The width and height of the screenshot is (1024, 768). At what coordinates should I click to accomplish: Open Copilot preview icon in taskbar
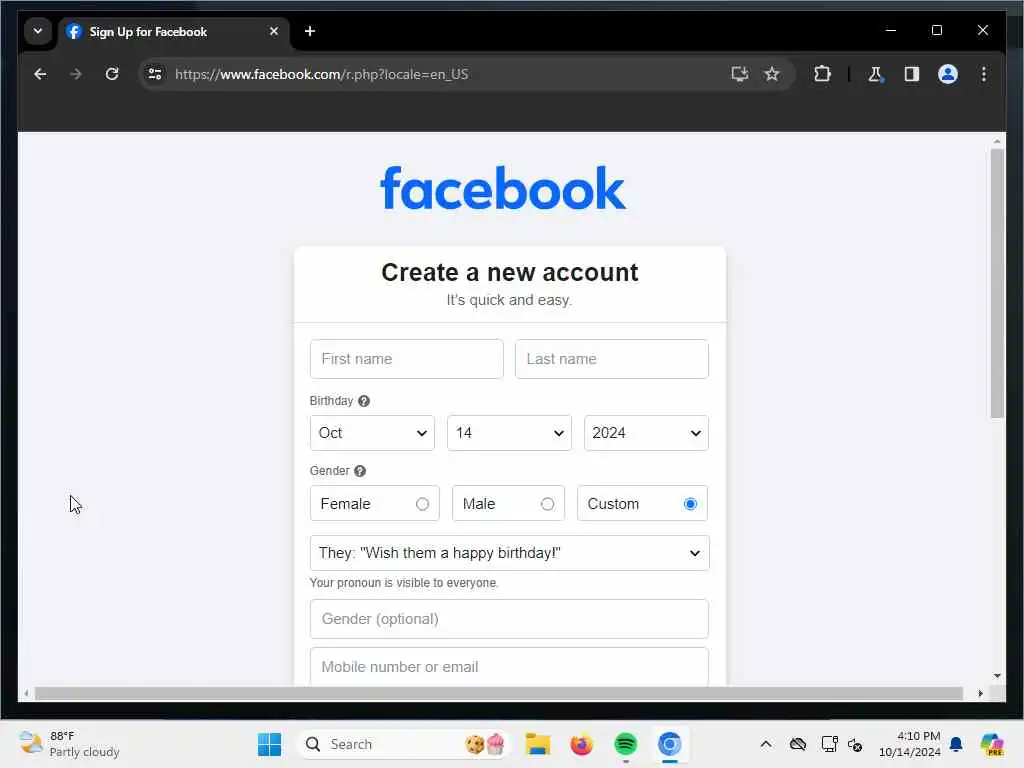pos(991,744)
